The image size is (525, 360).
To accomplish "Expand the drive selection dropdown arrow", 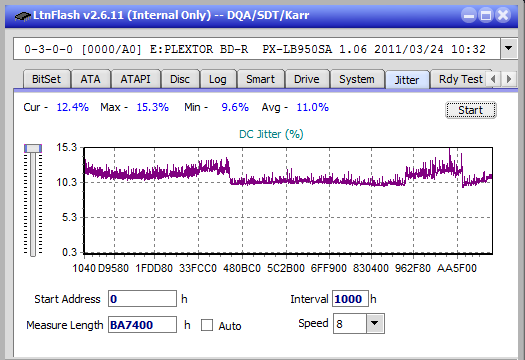I will [508, 49].
